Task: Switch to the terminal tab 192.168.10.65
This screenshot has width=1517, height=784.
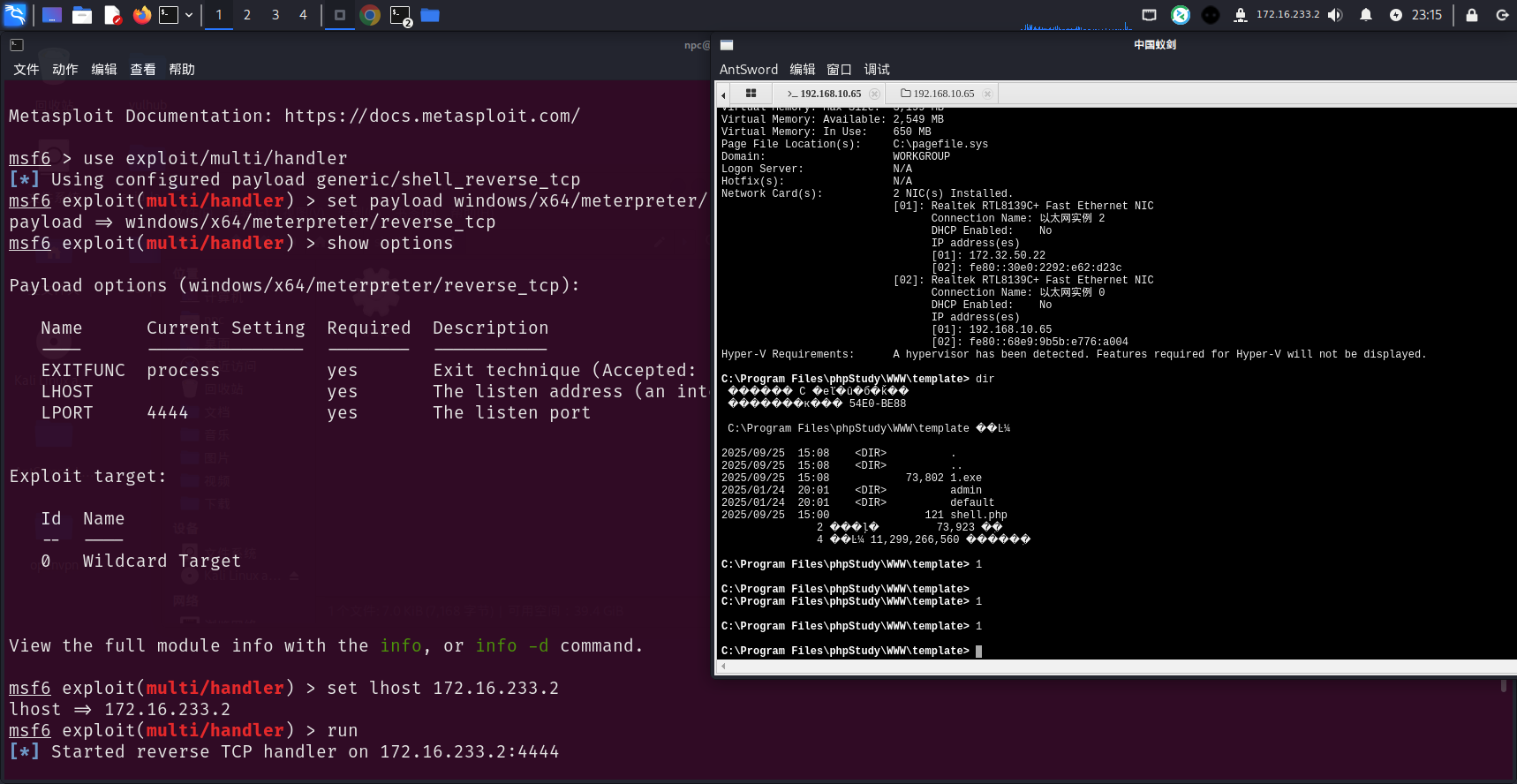Action: (x=825, y=94)
